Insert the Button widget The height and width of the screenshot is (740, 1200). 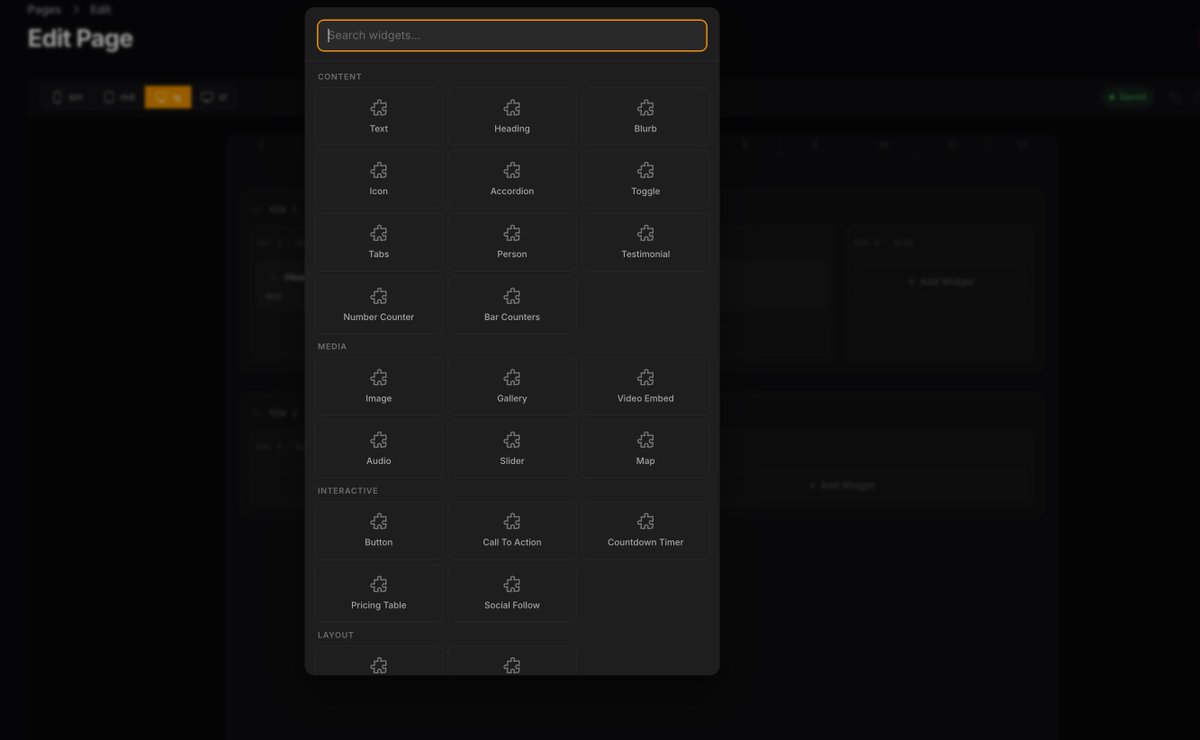379,530
